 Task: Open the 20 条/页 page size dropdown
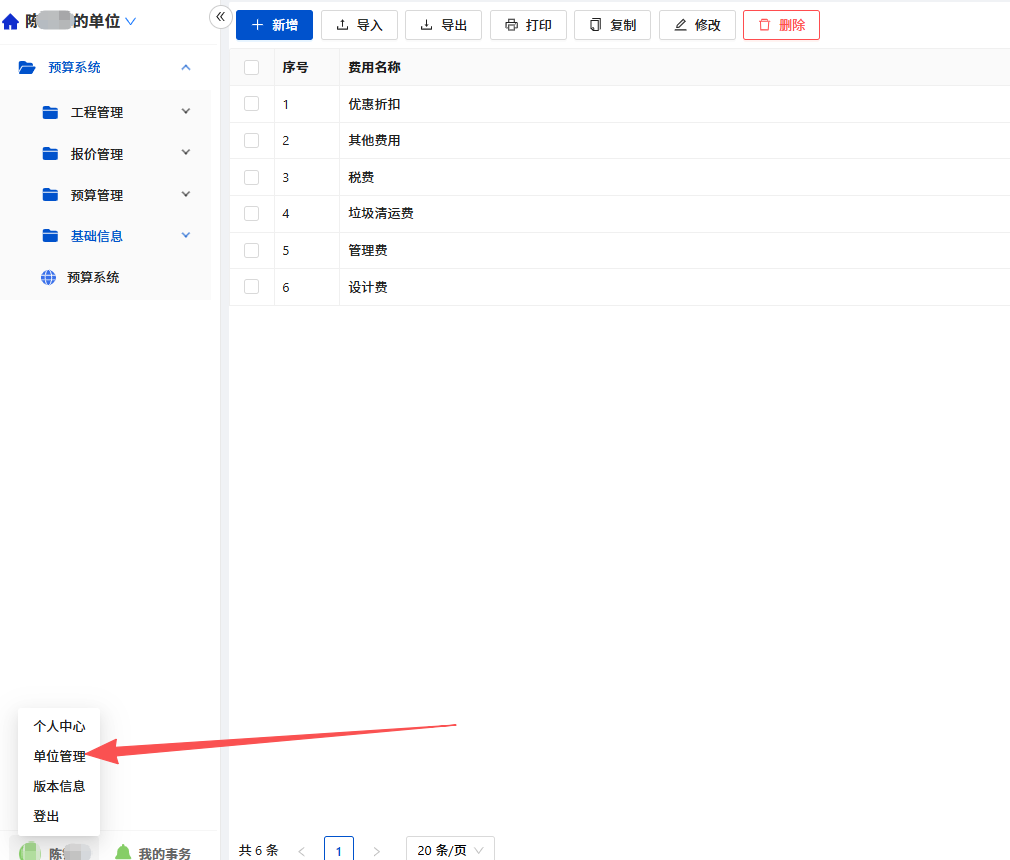(x=450, y=849)
